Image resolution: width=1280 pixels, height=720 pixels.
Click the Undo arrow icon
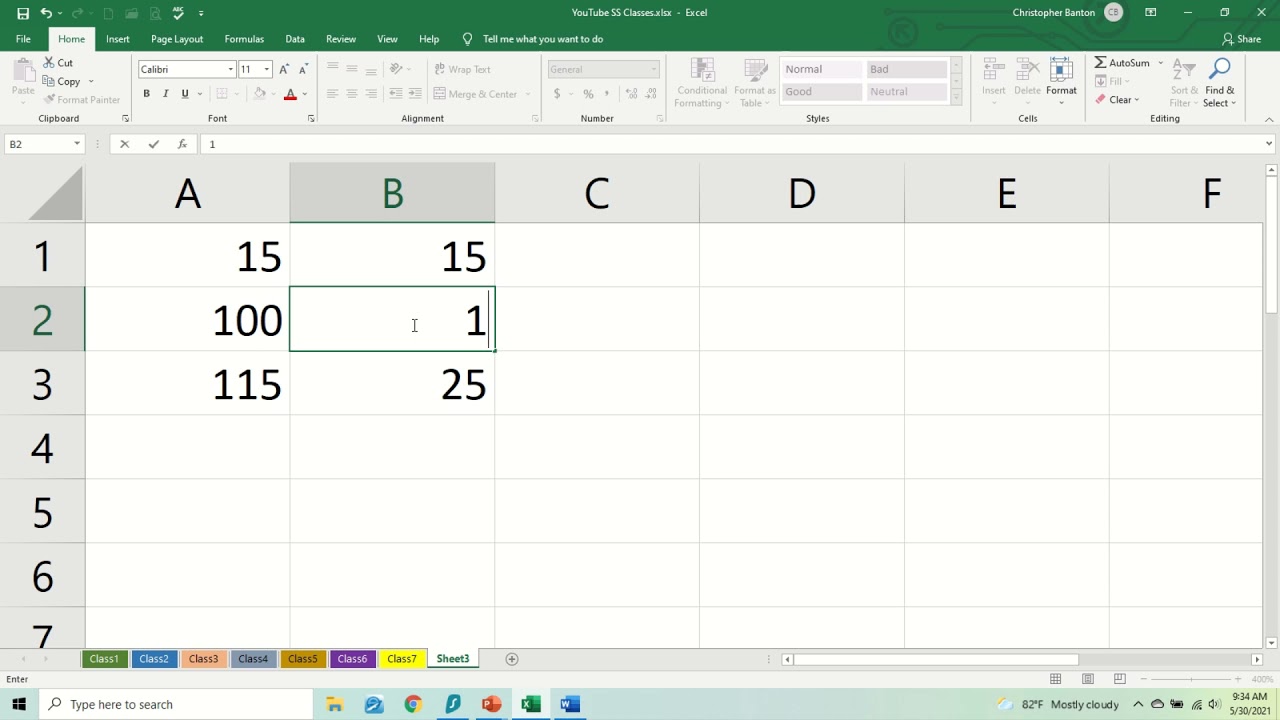[x=46, y=13]
